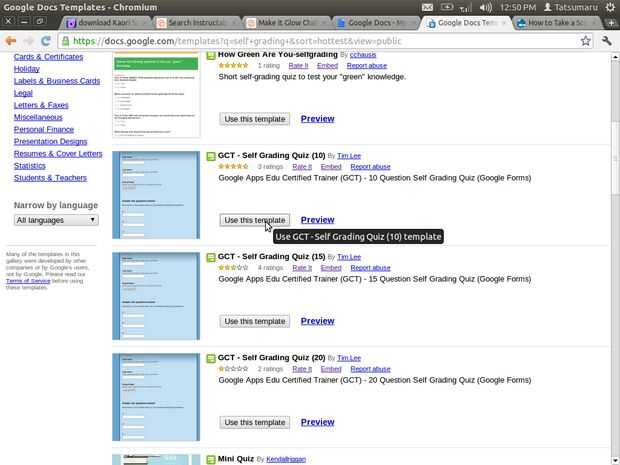Open Mini Quiz author Kendallriggan link
620x465 pixels.
(286, 459)
